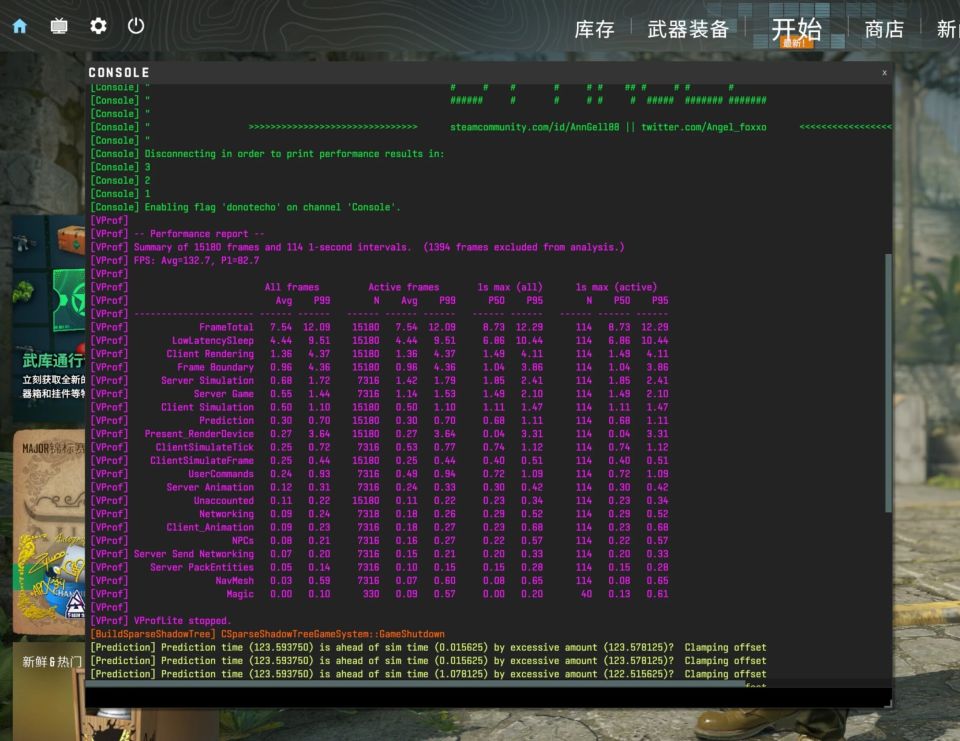
Task: Select the 开始 play tab
Action: [796, 29]
